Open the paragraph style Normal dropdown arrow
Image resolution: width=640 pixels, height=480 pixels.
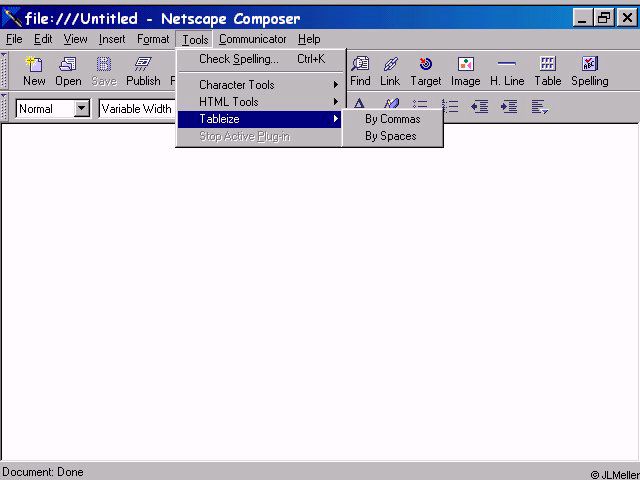coord(82,109)
